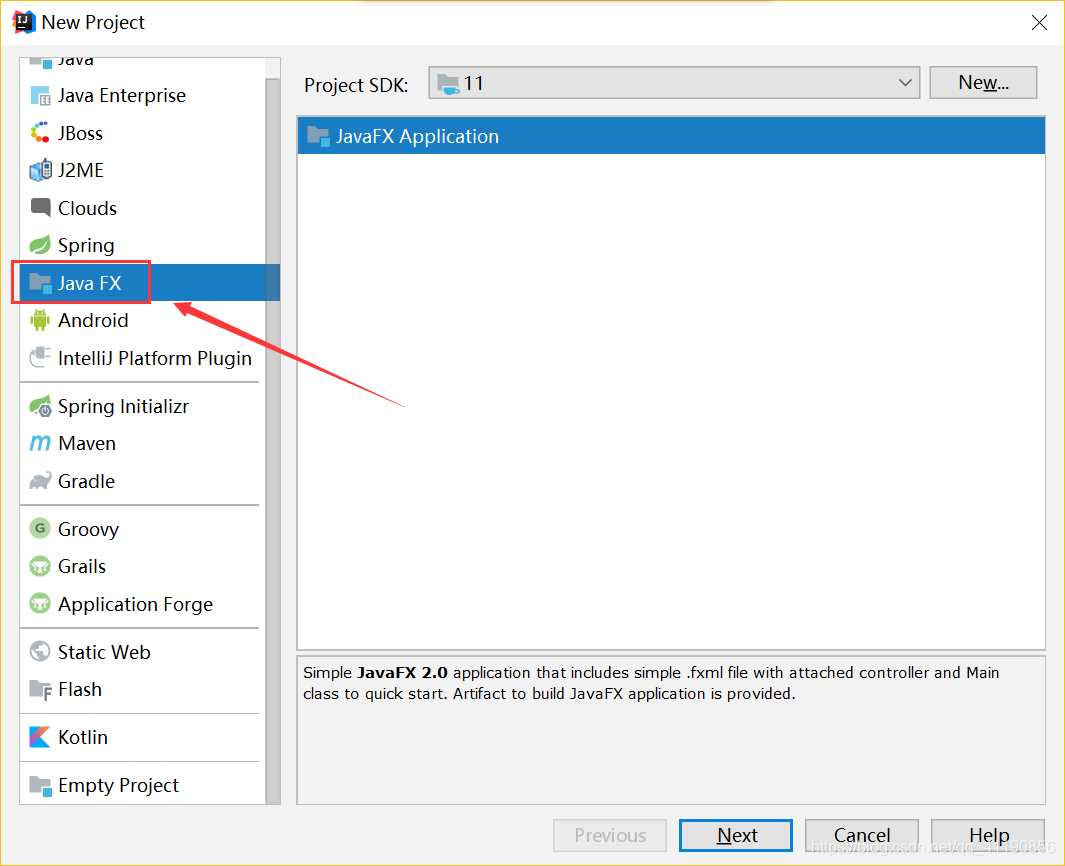Select Groovy project type

143,528
